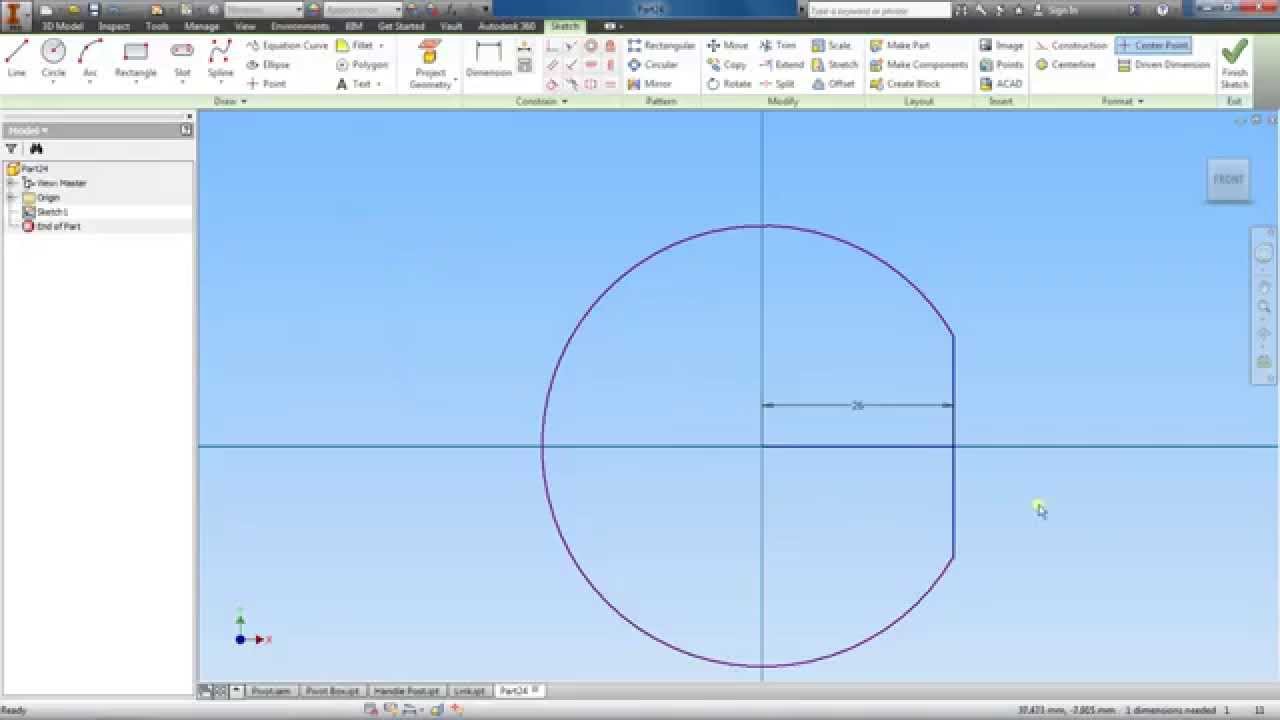Use the Stretch tool
Viewport: 1280px width, 720px height.
(835, 64)
